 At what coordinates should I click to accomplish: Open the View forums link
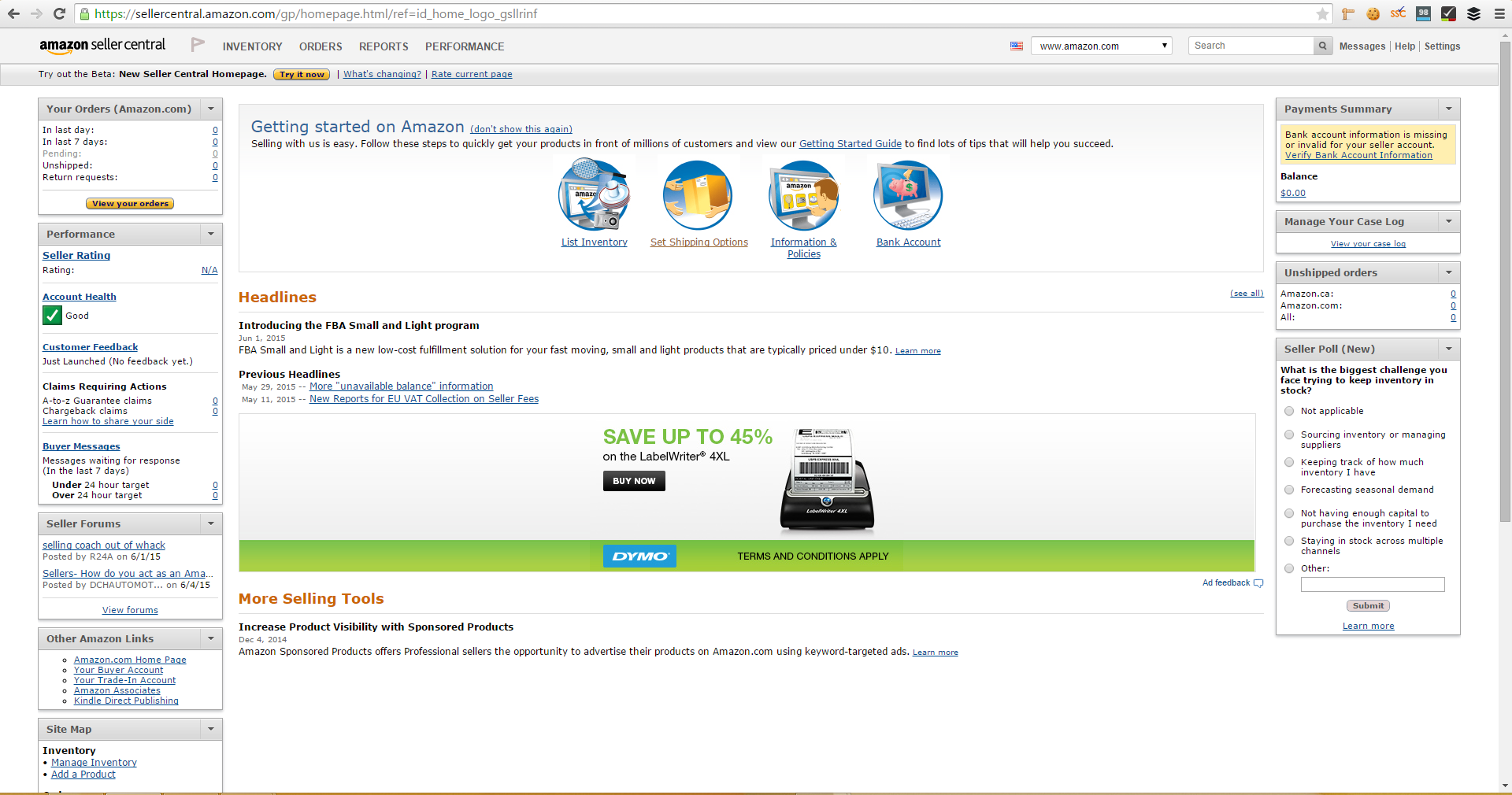coord(130,610)
